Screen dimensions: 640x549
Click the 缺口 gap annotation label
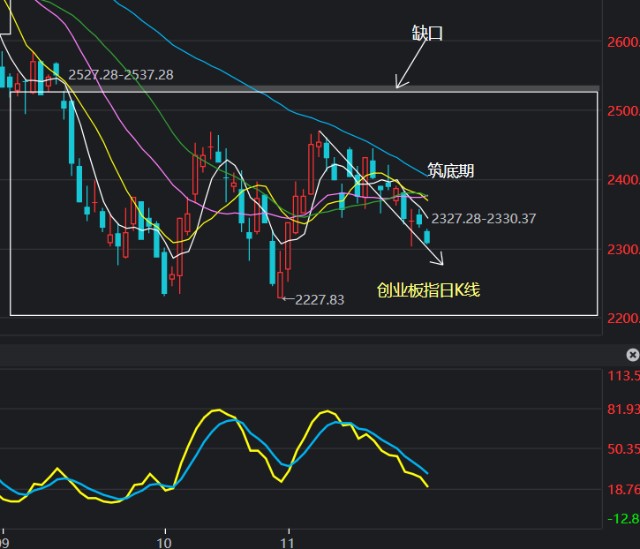(427, 33)
